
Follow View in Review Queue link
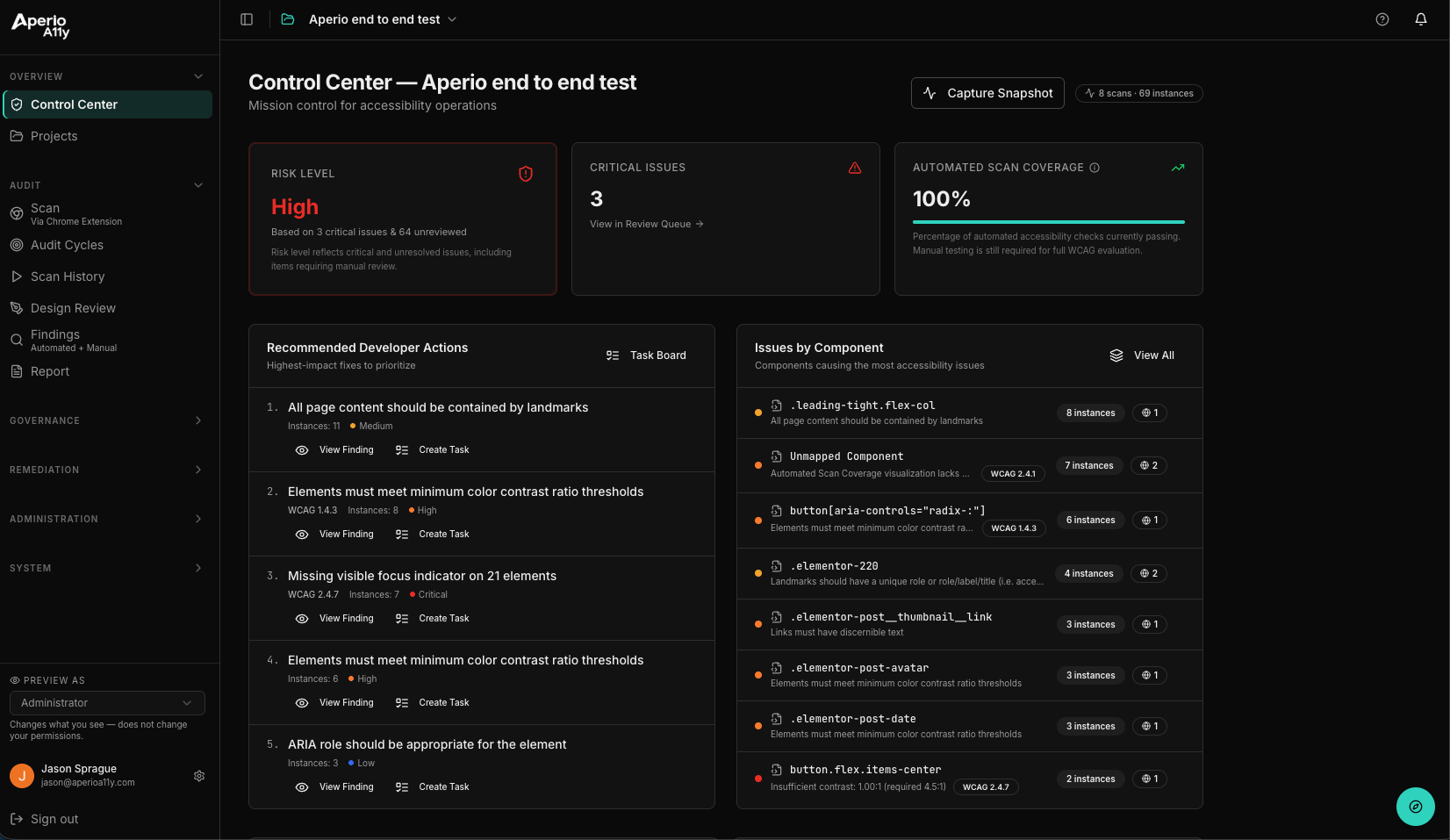tap(647, 224)
